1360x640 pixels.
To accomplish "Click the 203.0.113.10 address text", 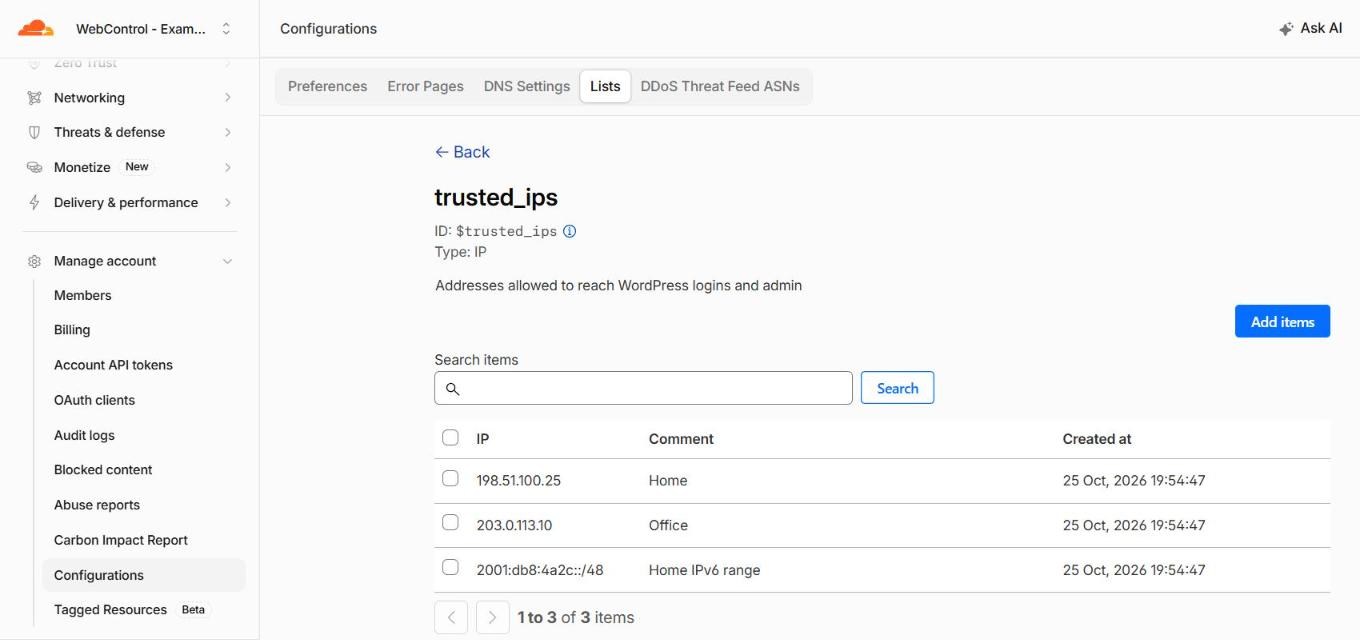I will pos(514,525).
